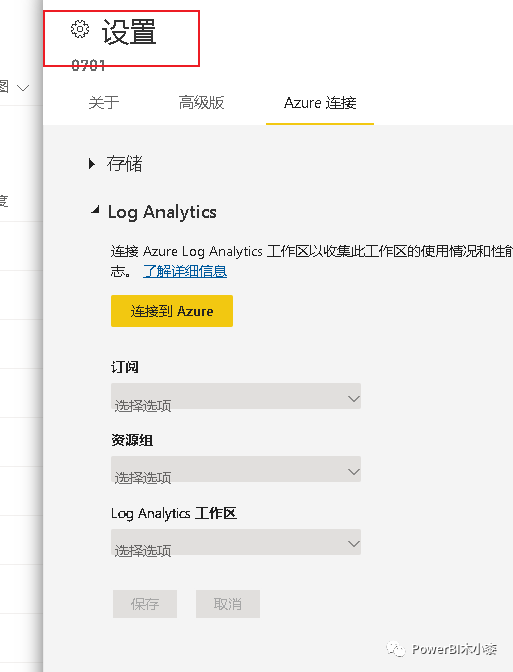Expand the chevron in the left background pane
The width and height of the screenshot is (513, 672).
coord(23,88)
